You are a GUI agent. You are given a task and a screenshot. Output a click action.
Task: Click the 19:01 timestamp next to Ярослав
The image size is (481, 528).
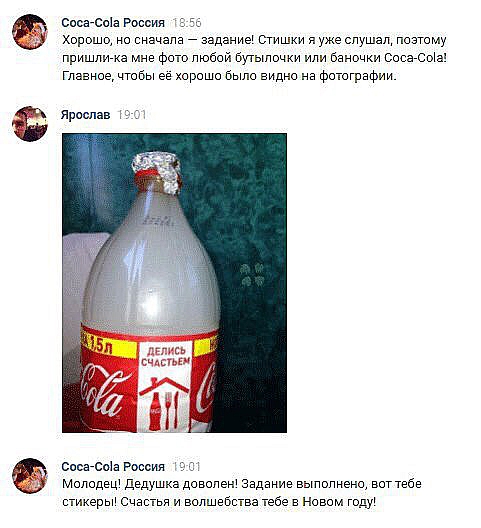pyautogui.click(x=132, y=115)
